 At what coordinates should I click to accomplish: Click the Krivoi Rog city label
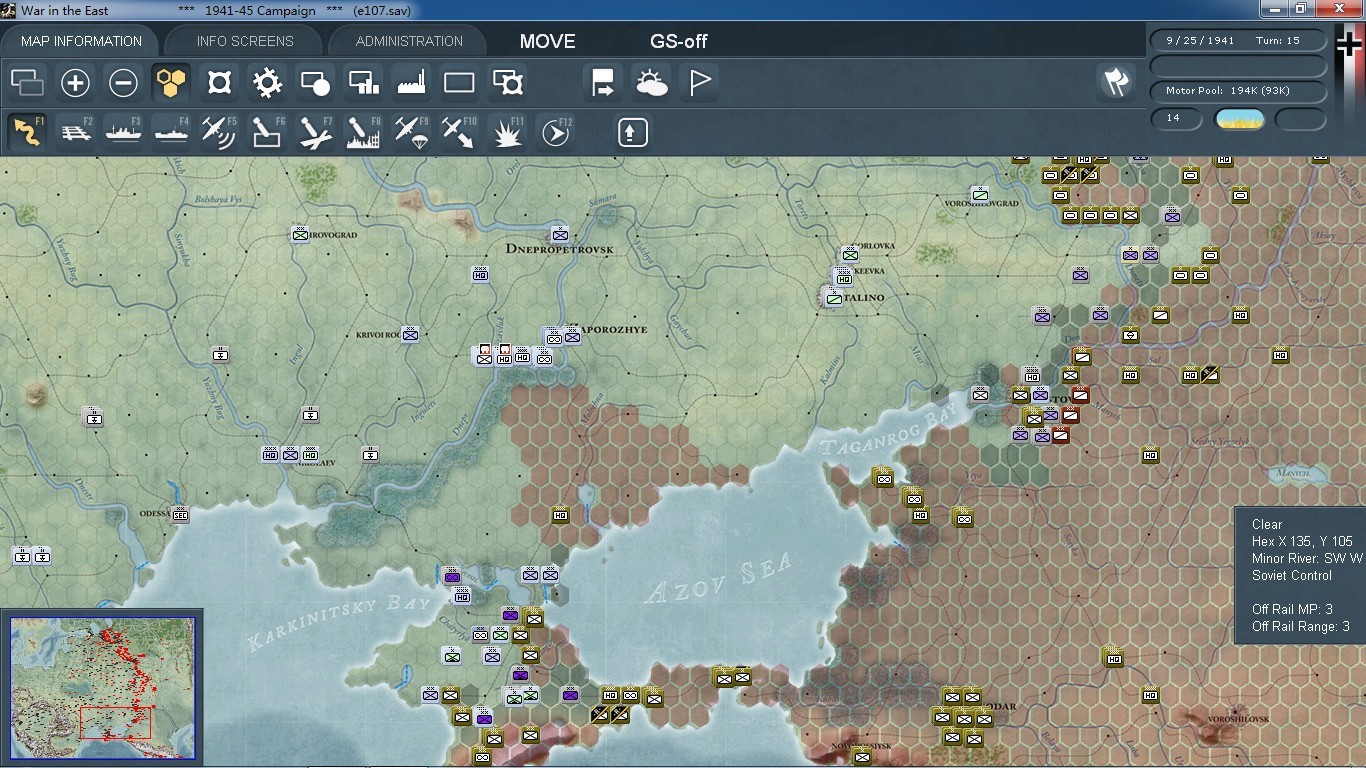click(378, 334)
